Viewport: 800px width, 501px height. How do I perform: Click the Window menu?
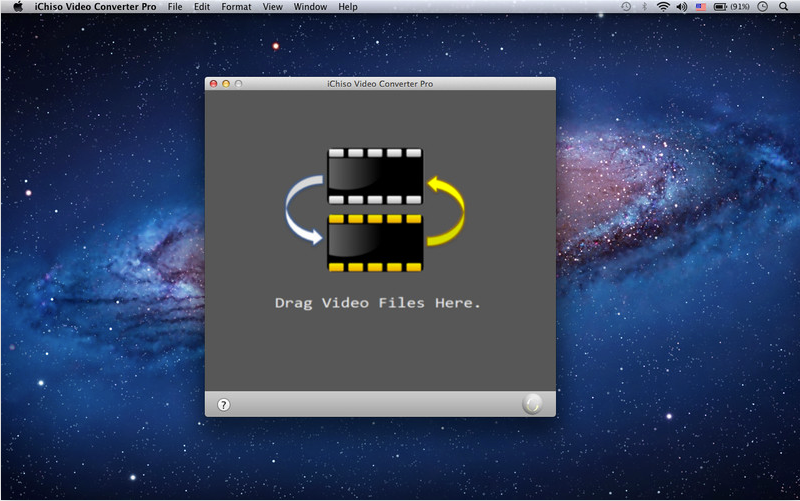(310, 7)
